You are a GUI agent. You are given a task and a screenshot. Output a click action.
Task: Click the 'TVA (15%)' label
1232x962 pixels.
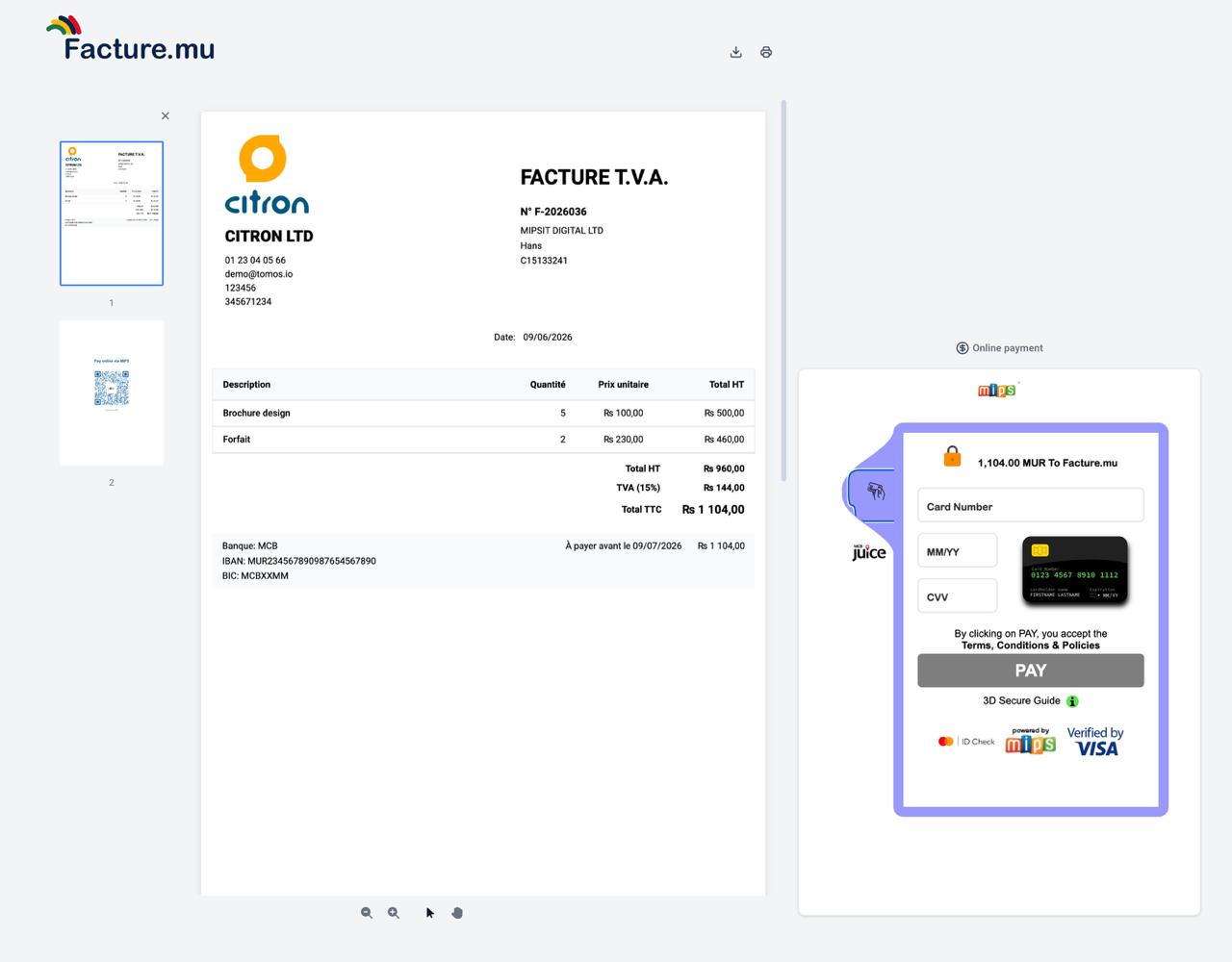[x=638, y=488]
